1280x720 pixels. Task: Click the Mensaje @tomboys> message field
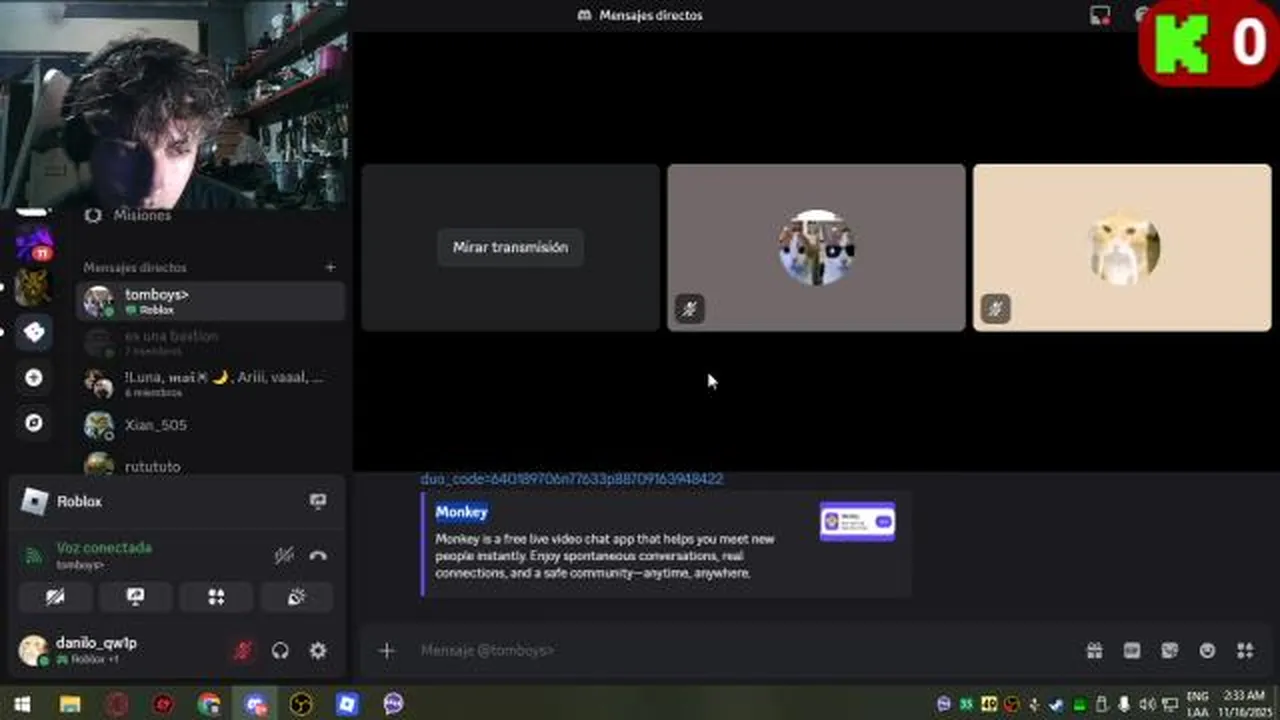(740, 650)
